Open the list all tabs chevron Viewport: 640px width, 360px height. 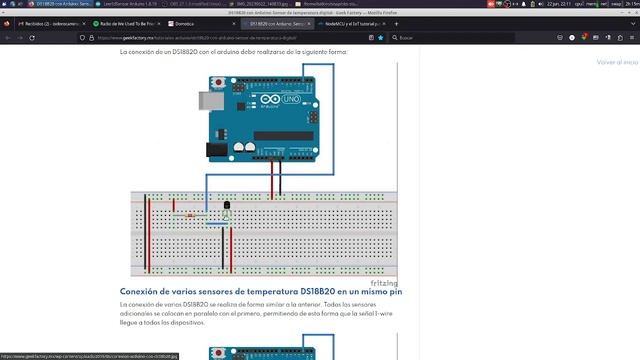(633, 24)
